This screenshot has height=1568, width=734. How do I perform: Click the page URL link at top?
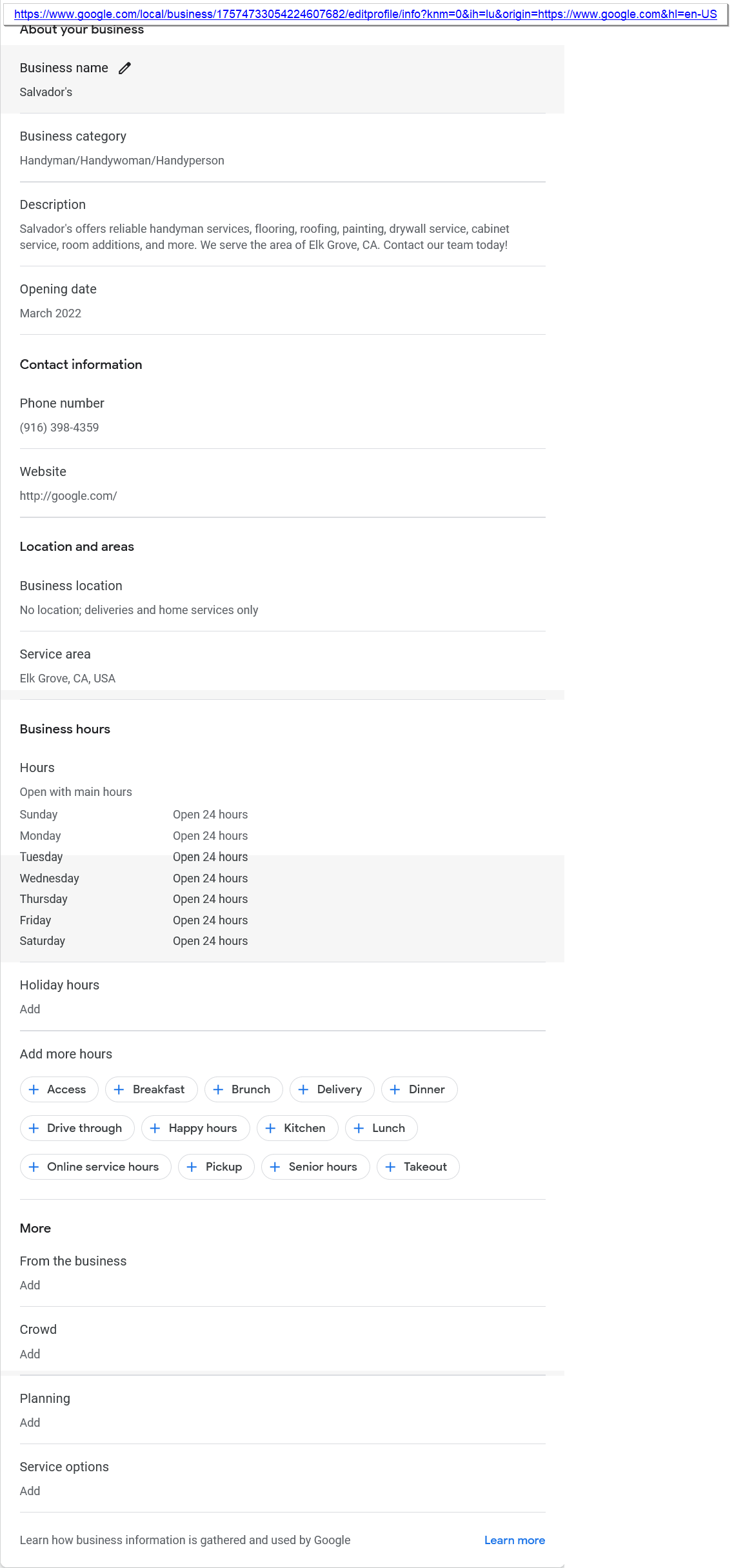365,14
